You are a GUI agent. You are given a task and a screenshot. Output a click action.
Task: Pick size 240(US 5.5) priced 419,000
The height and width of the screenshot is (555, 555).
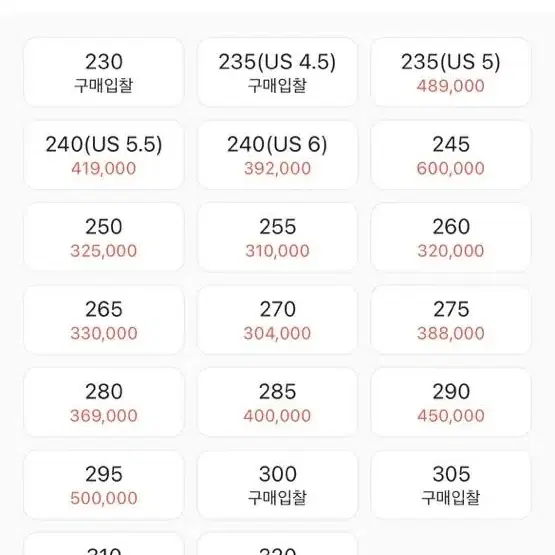tap(104, 155)
